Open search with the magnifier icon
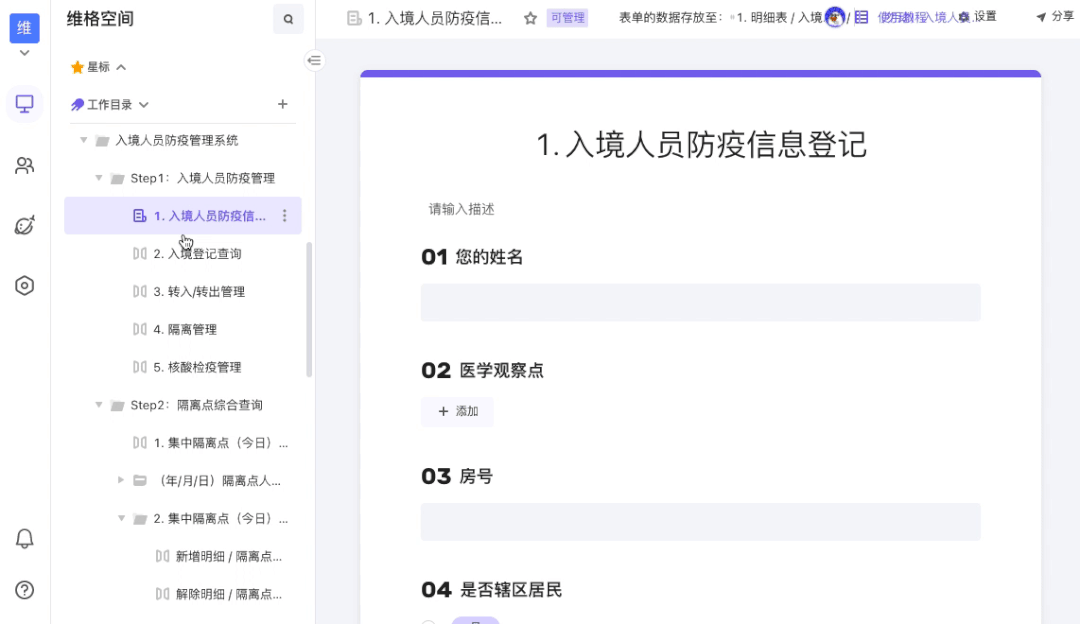This screenshot has width=1080, height=624. click(288, 19)
